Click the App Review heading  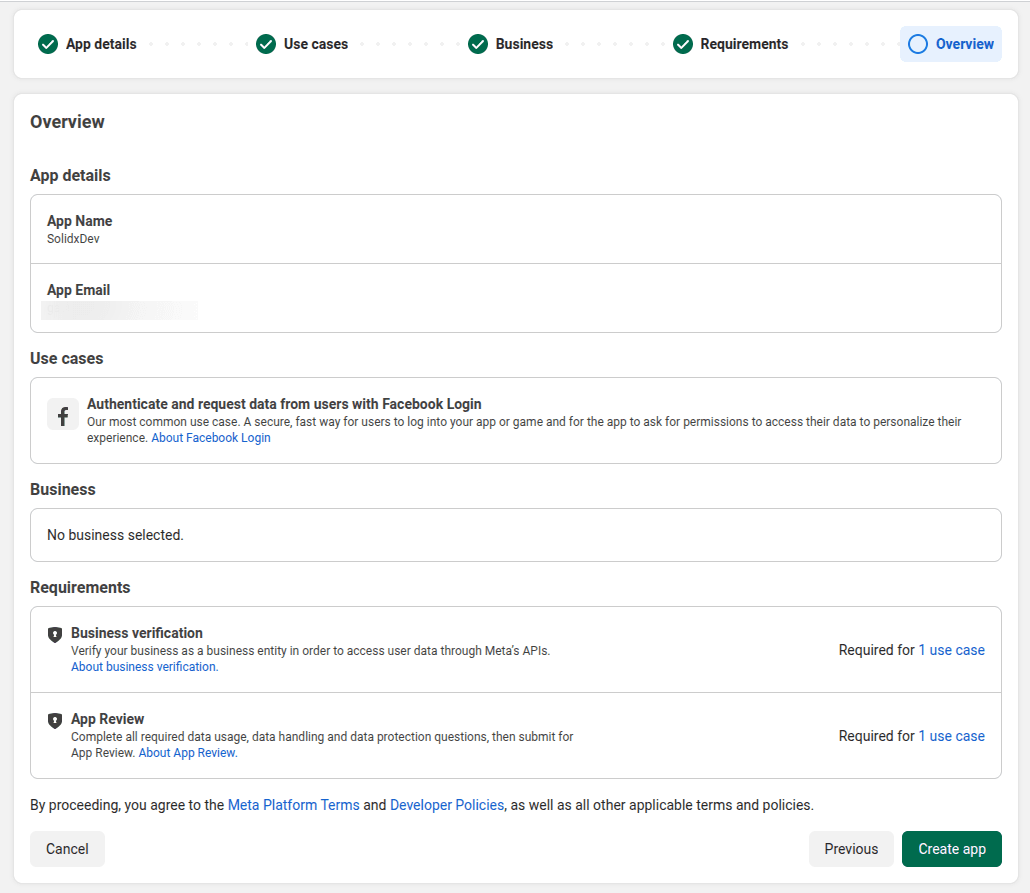108,719
